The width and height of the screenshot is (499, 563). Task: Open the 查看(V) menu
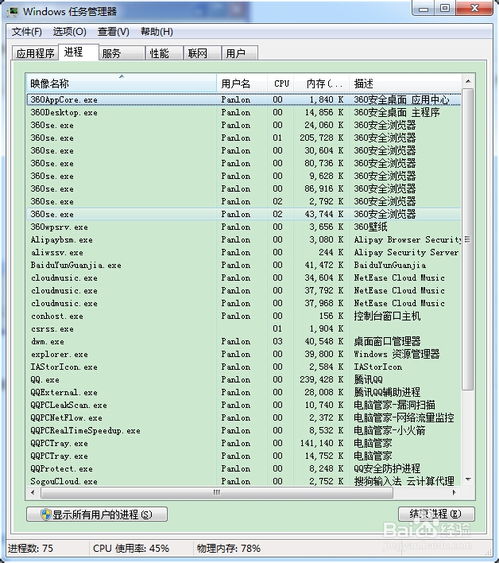[x=113, y=32]
